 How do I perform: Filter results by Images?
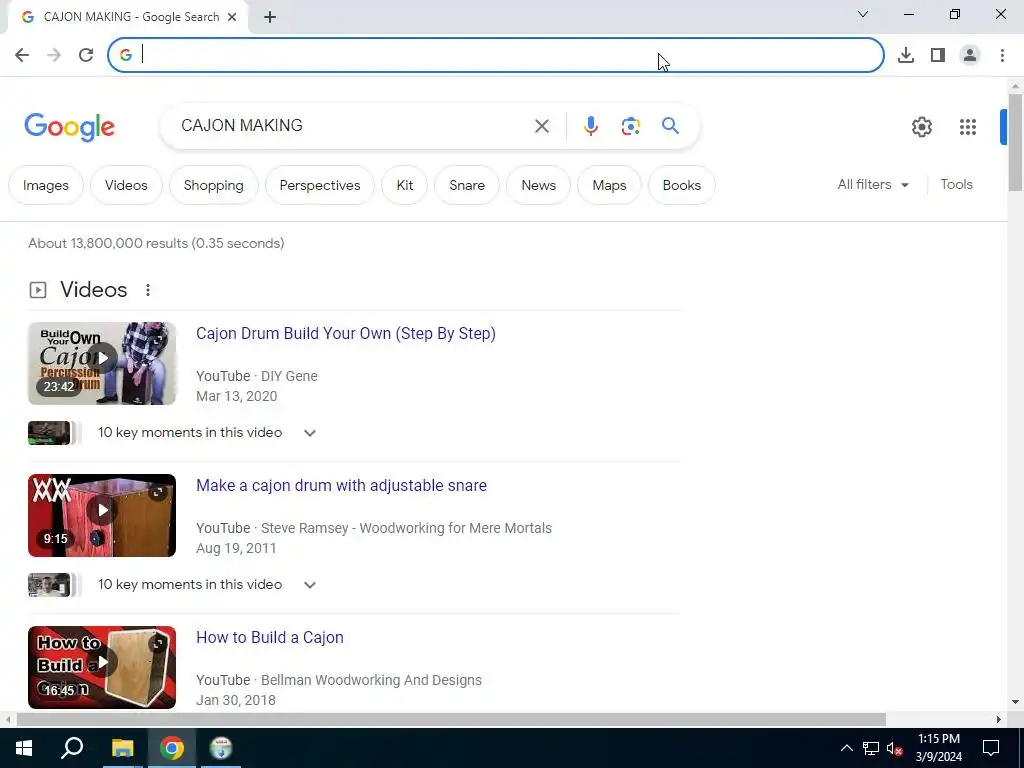click(x=46, y=185)
